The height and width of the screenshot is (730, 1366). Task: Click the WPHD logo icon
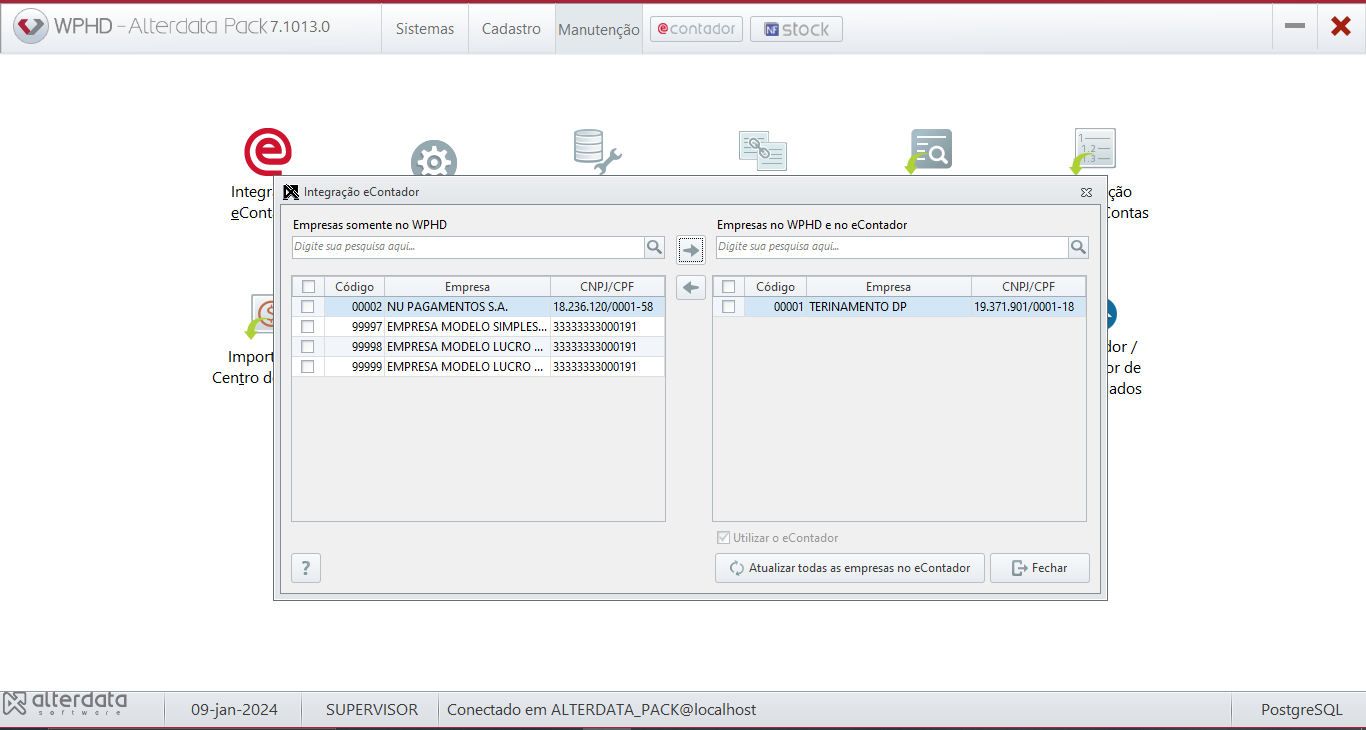[31, 27]
